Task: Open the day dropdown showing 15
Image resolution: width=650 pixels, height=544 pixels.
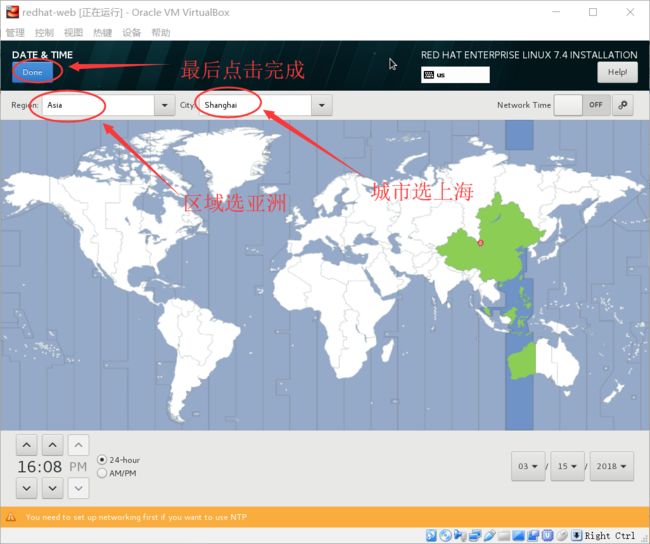Action: tap(567, 466)
